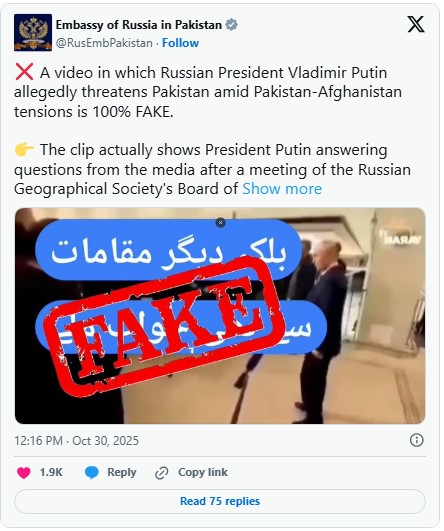
Task: Open the 12:16 PM Oct 30, 2025 timestamp
Action: (77, 441)
